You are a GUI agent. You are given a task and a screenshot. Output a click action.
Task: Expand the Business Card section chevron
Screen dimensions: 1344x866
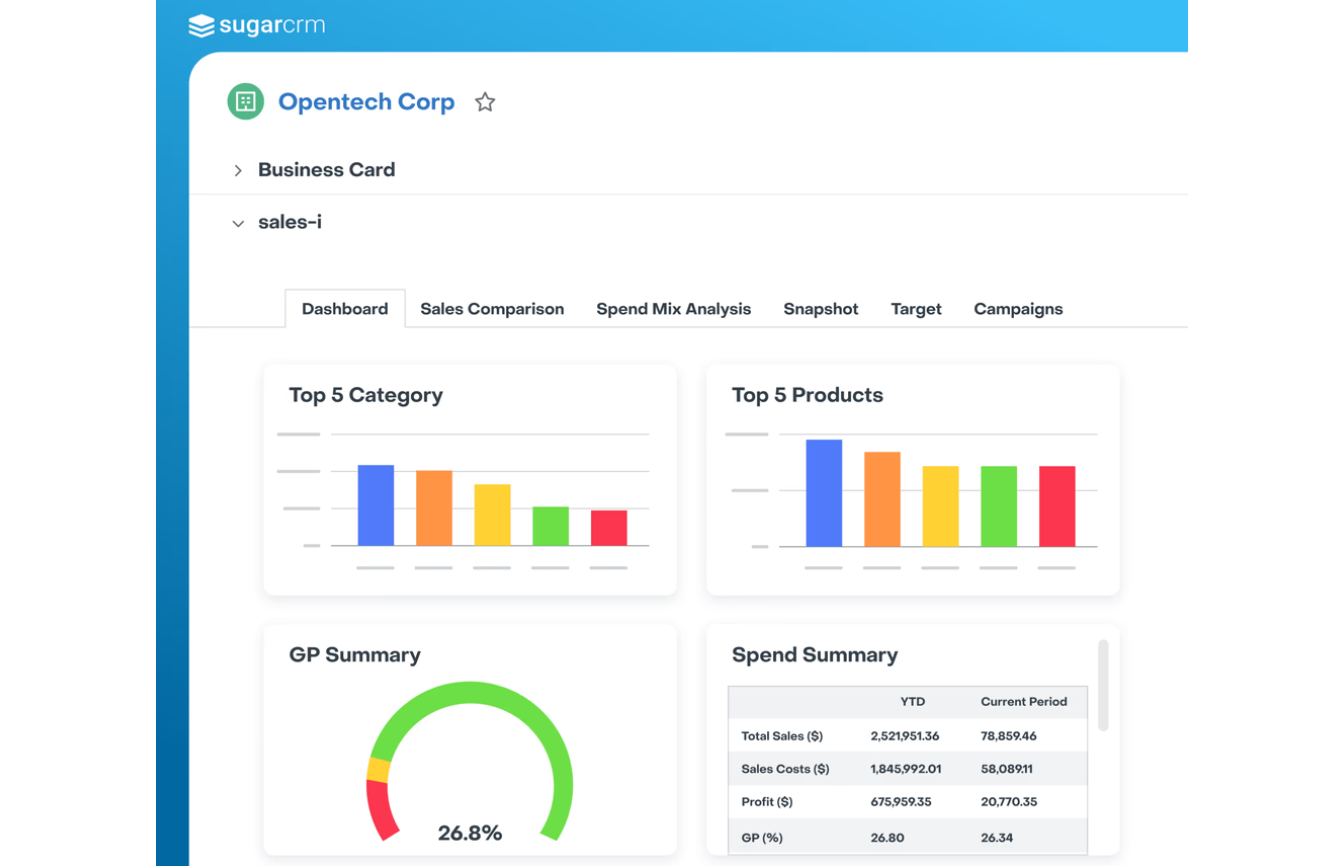pyautogui.click(x=238, y=171)
